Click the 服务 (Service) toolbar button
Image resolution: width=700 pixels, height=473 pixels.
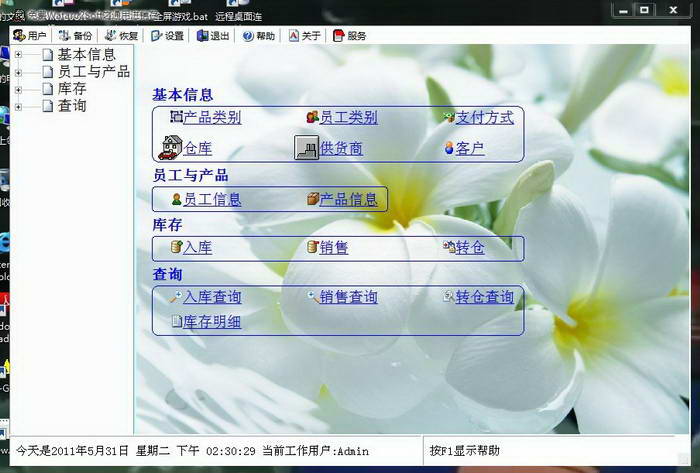pyautogui.click(x=350, y=36)
